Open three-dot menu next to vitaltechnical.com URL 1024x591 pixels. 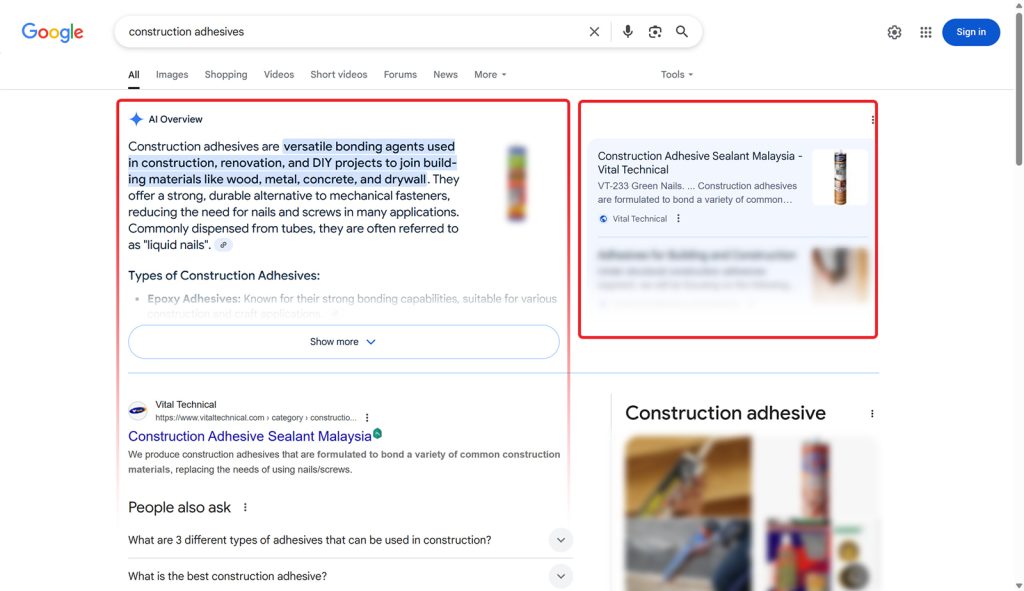[367, 418]
